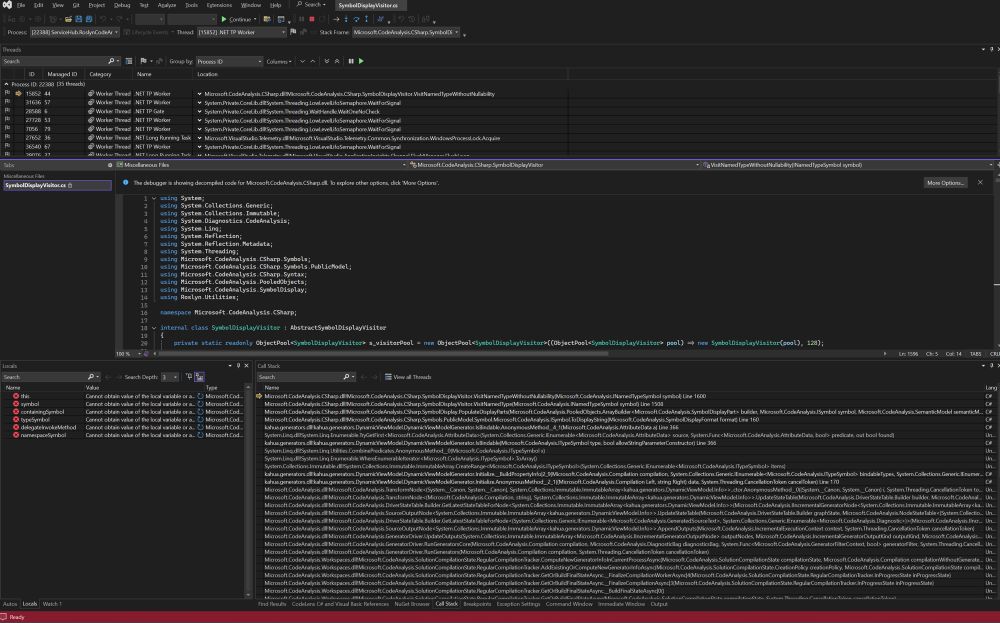The image size is (1000, 623).
Task: Click the Threads search input field
Action: [54, 61]
